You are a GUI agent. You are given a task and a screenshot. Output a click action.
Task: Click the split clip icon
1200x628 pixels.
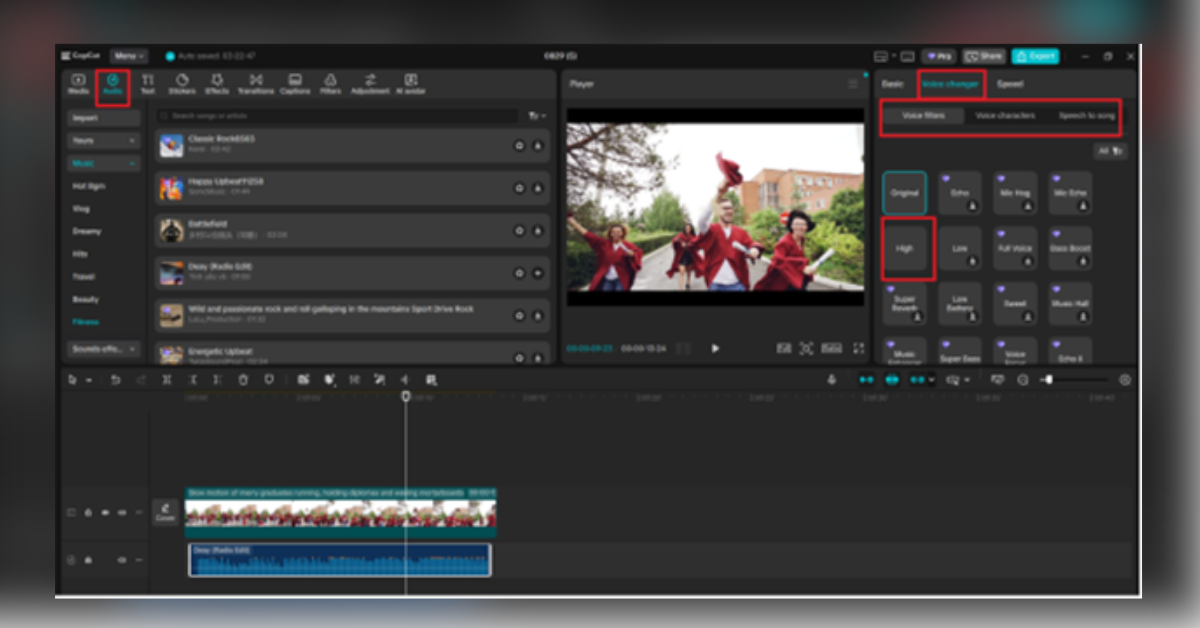click(167, 380)
